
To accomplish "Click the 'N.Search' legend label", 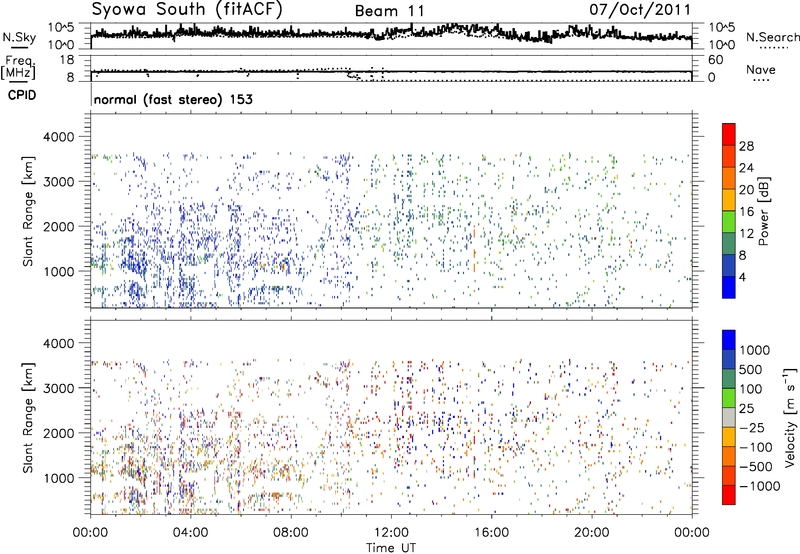I will click(773, 37).
